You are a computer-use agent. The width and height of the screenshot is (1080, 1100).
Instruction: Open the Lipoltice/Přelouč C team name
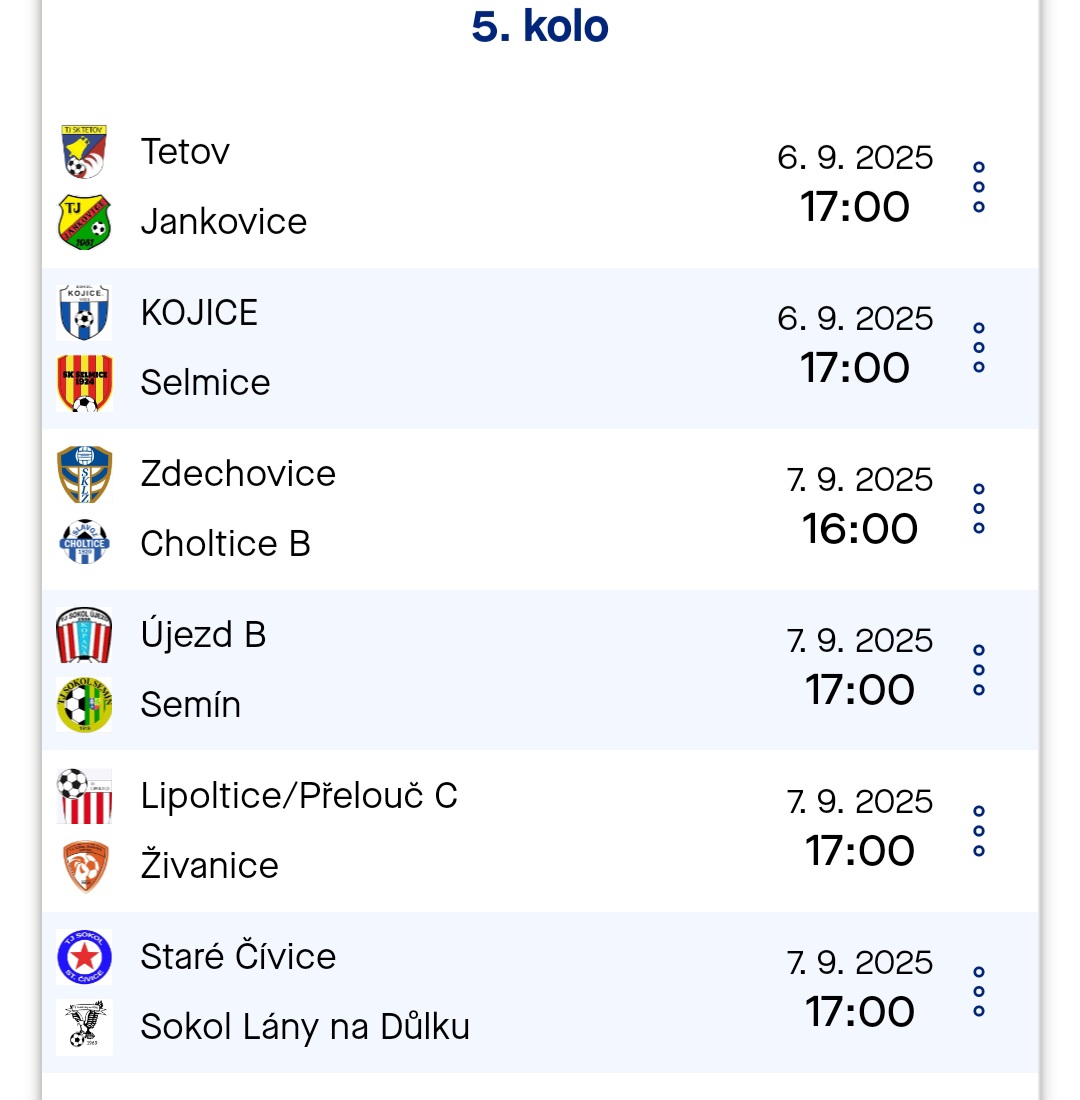pos(299,796)
